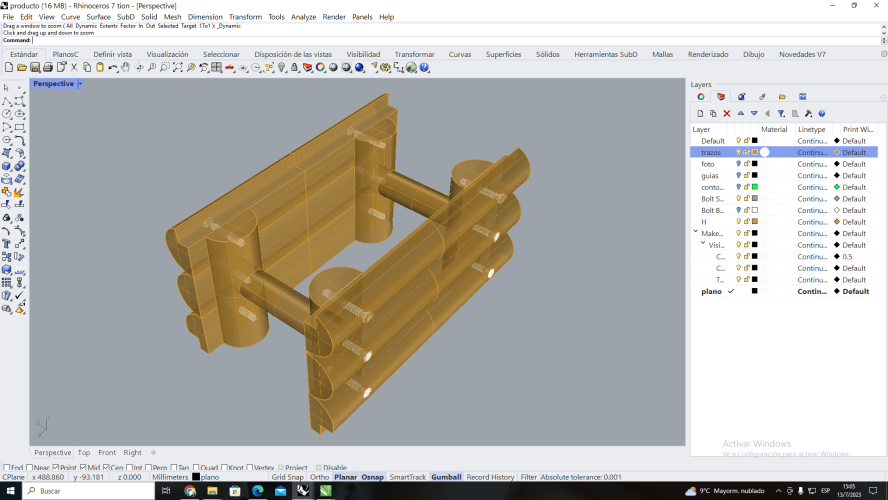The height and width of the screenshot is (500, 888).
Task: Click the Save file icon in toolbar
Action: click(x=34, y=68)
